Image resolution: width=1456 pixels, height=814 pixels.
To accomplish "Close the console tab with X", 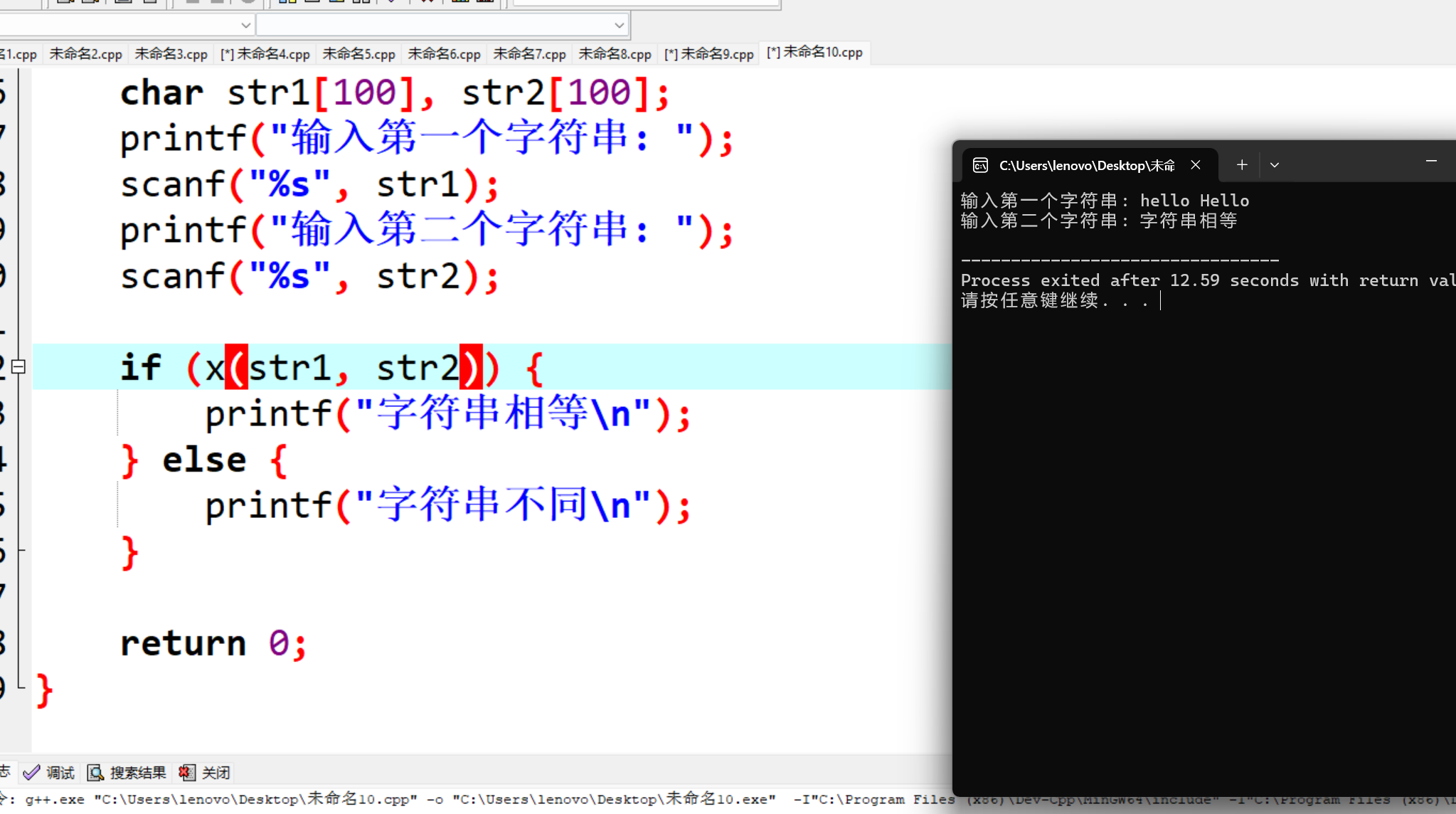I will [1196, 165].
